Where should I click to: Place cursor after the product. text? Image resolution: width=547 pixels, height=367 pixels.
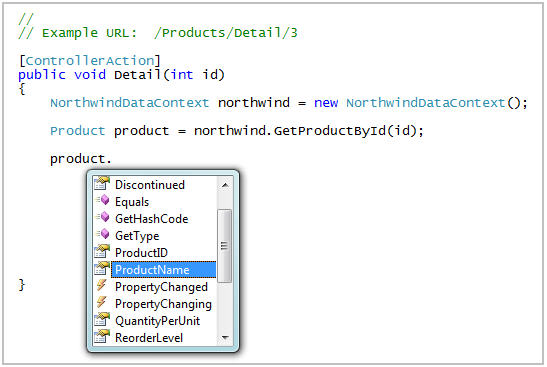tap(112, 159)
